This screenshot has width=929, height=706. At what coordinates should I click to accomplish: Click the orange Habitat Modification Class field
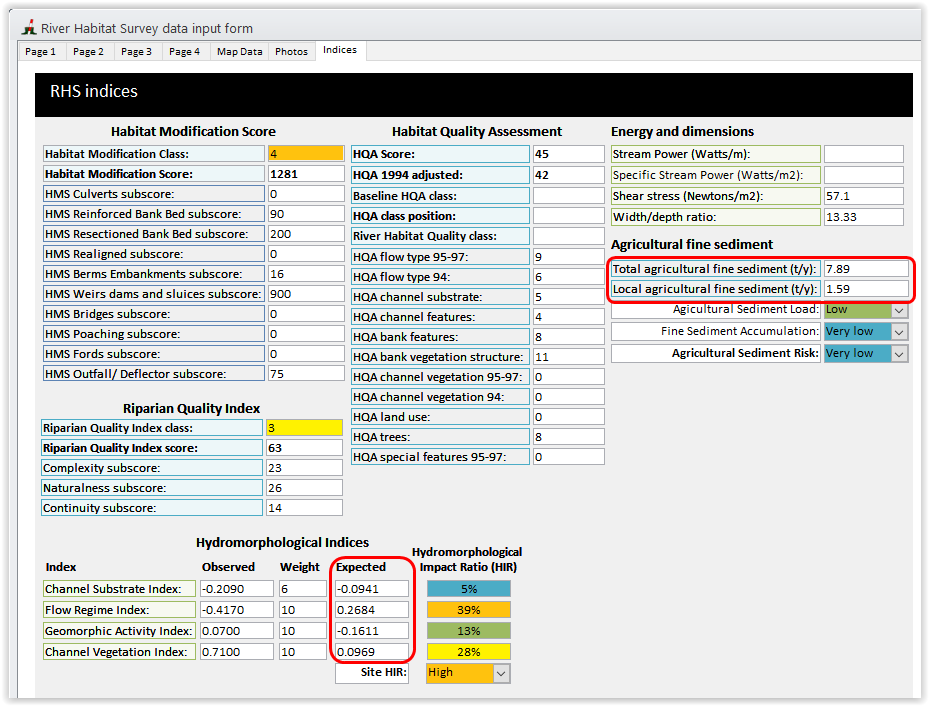306,154
